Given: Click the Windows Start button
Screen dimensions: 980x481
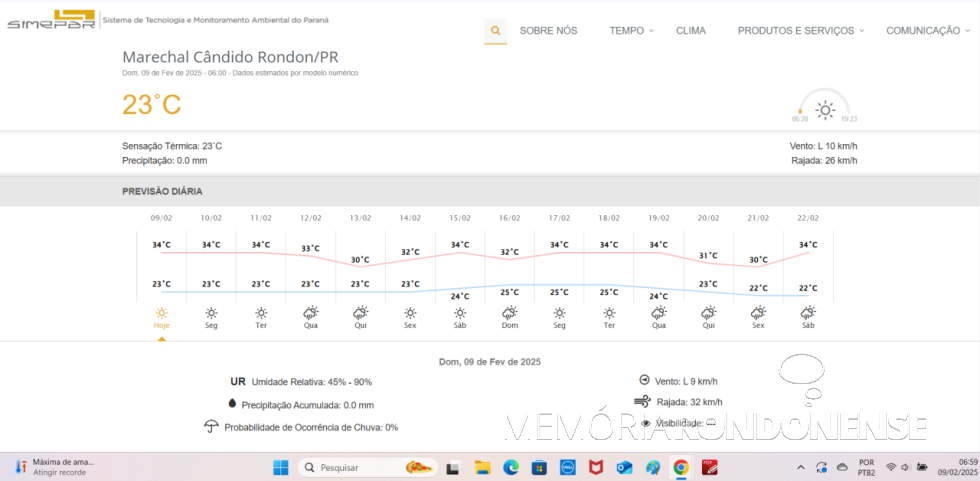Looking at the screenshot, I should [280, 467].
